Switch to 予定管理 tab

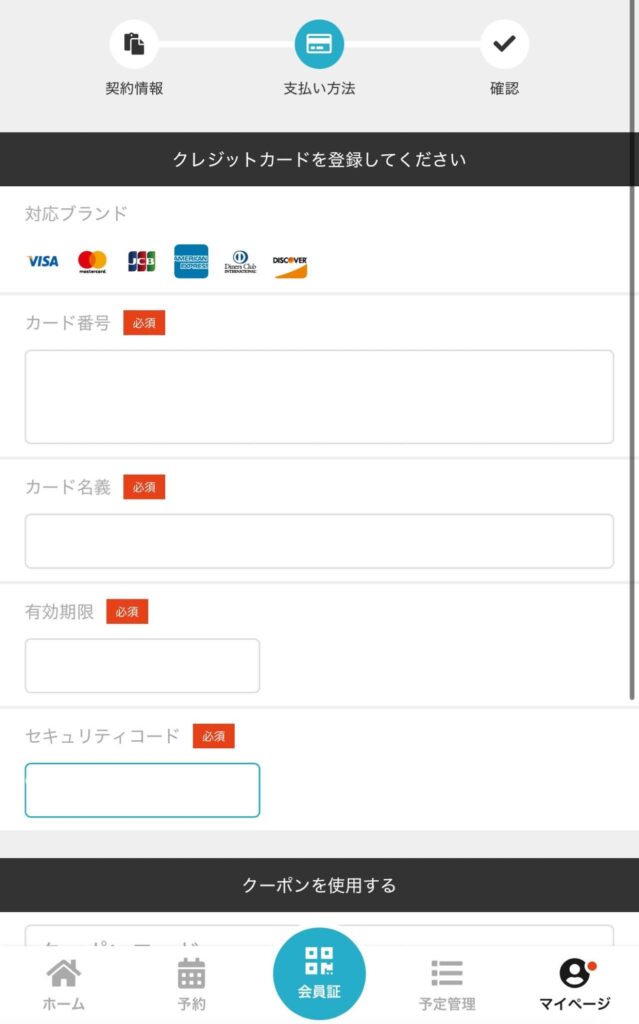point(447,984)
